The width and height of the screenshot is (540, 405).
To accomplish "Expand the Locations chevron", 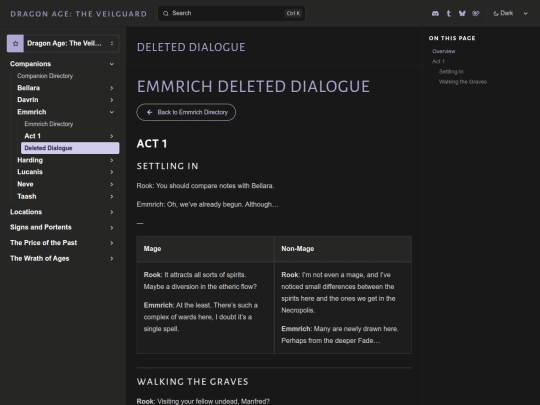I will click(x=112, y=212).
